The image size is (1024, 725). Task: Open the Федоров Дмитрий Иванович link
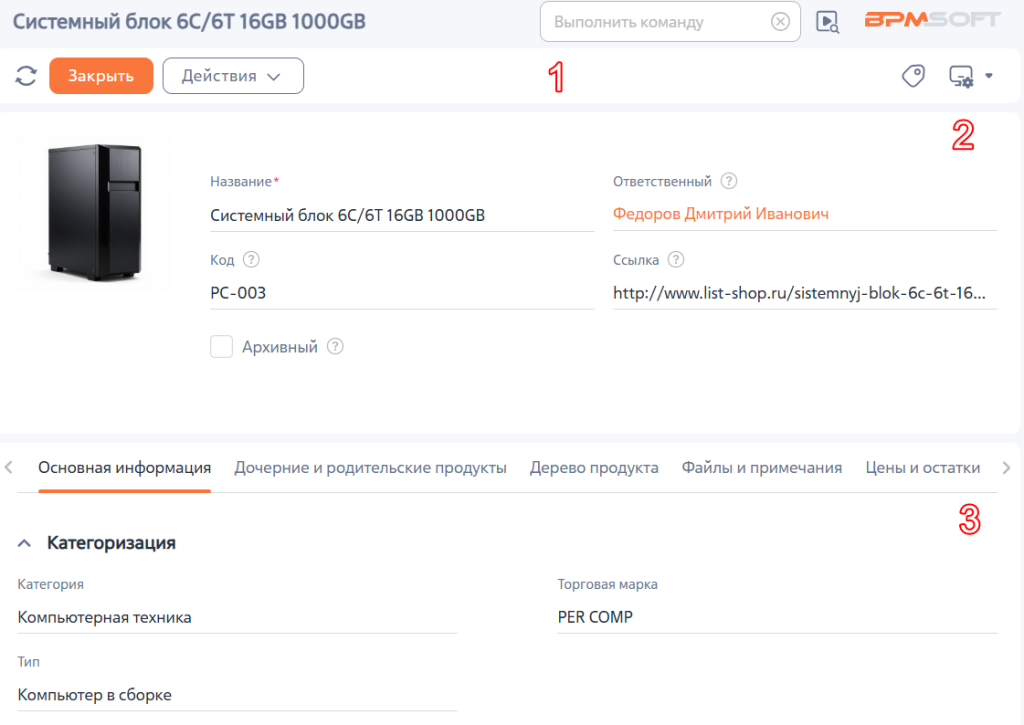coord(720,214)
